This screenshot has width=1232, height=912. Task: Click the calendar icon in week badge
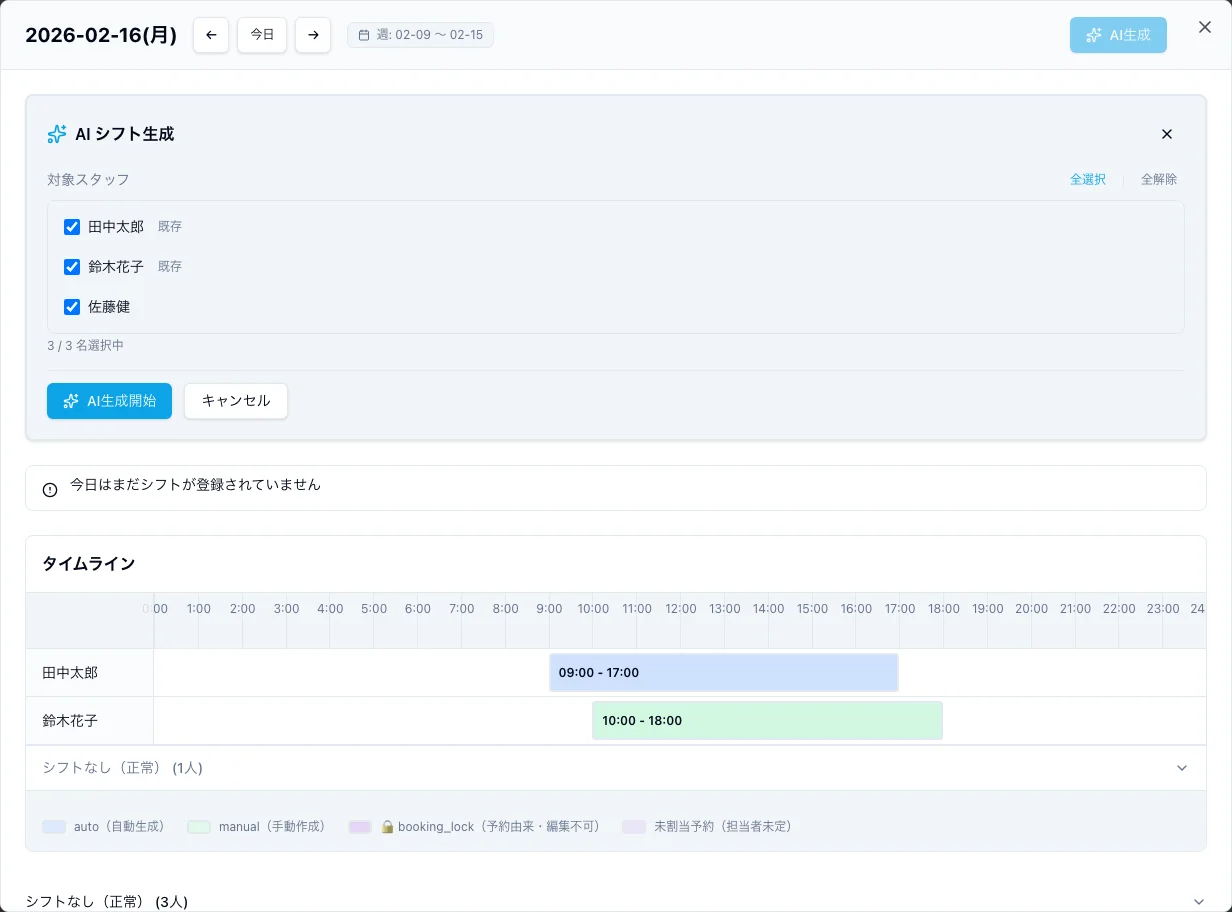pos(364,35)
